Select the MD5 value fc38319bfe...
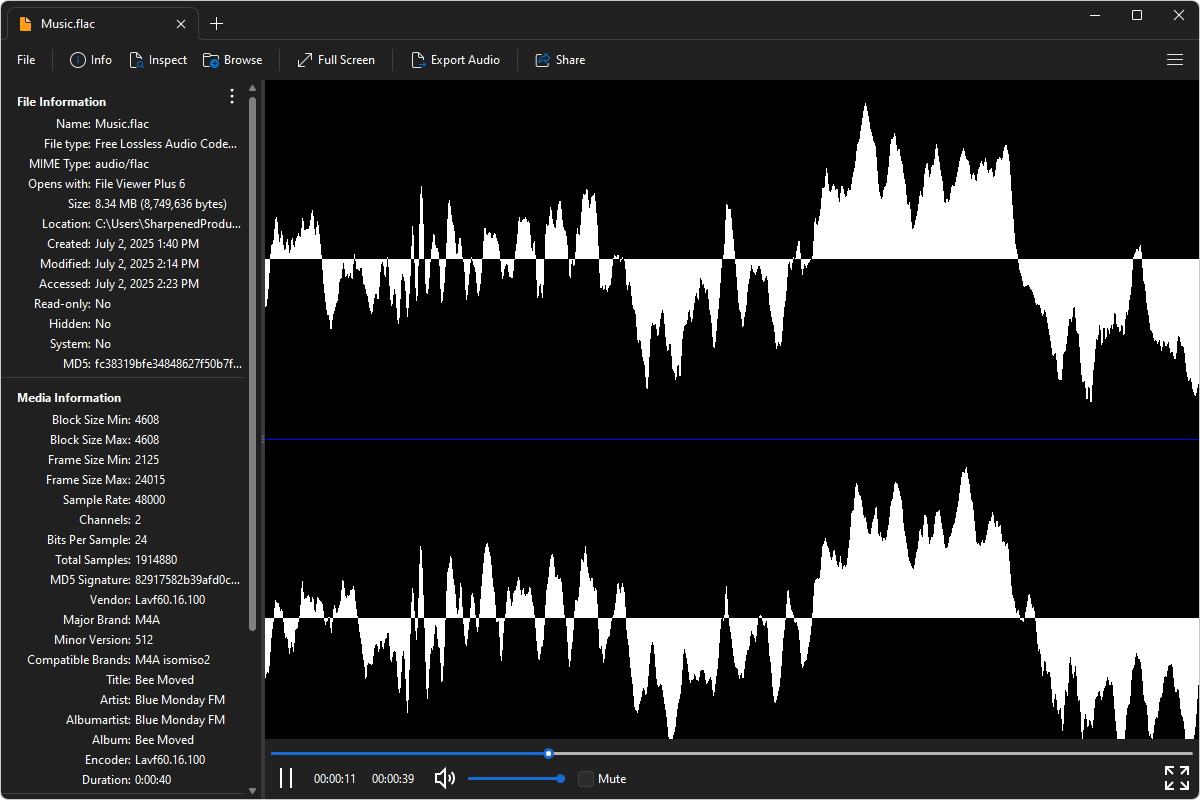Screen dimensions: 1200x800 (168, 364)
